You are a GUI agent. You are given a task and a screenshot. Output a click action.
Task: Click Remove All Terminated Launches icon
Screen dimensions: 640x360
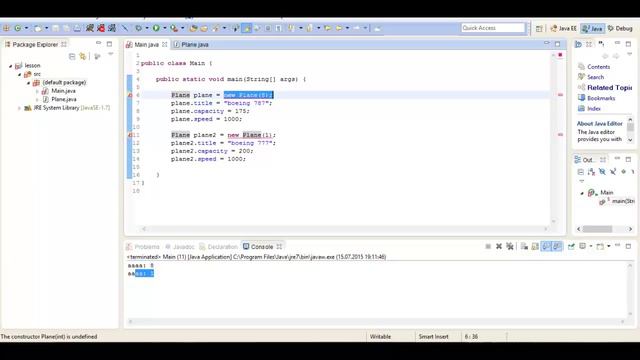pyautogui.click(x=509, y=246)
